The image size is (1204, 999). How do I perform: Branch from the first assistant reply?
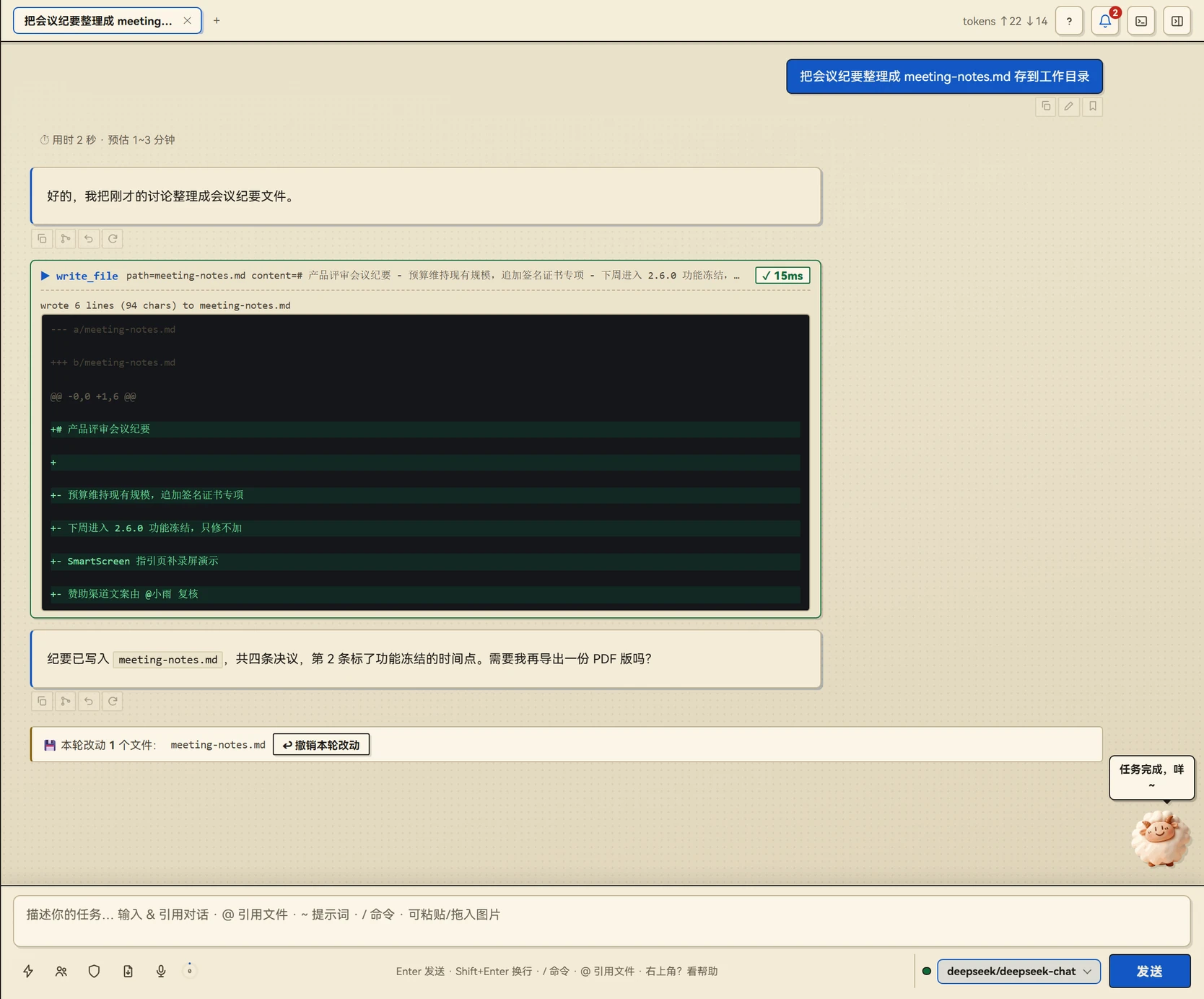pos(66,239)
